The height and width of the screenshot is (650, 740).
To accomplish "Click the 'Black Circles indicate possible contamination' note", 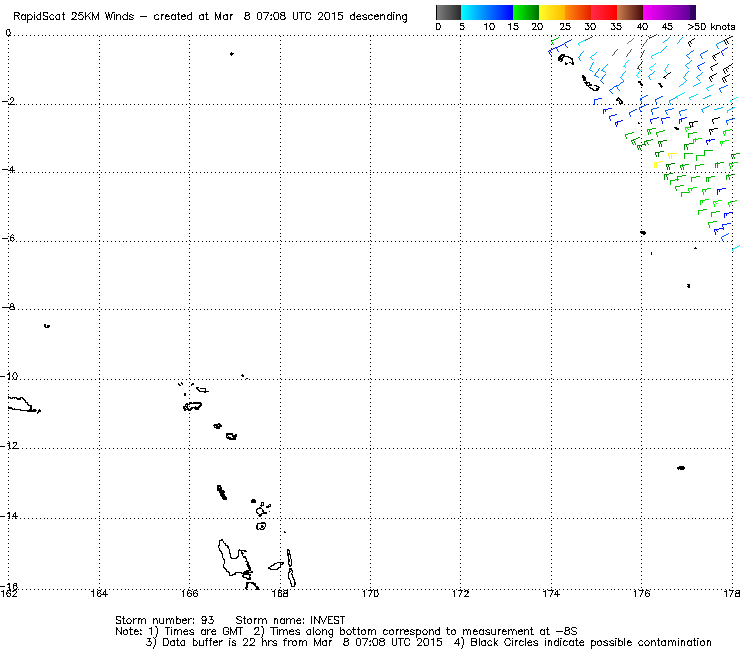I will click(x=590, y=642).
